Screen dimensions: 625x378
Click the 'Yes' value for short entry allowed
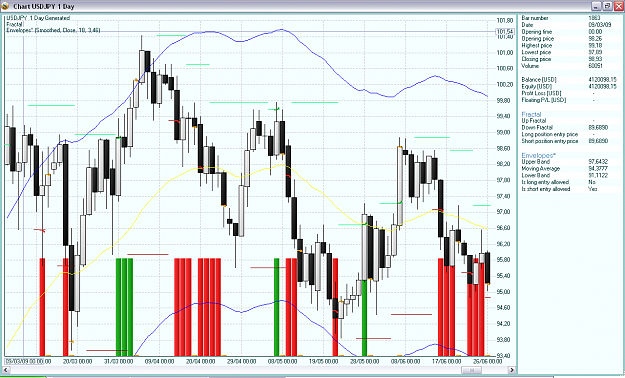coord(593,189)
